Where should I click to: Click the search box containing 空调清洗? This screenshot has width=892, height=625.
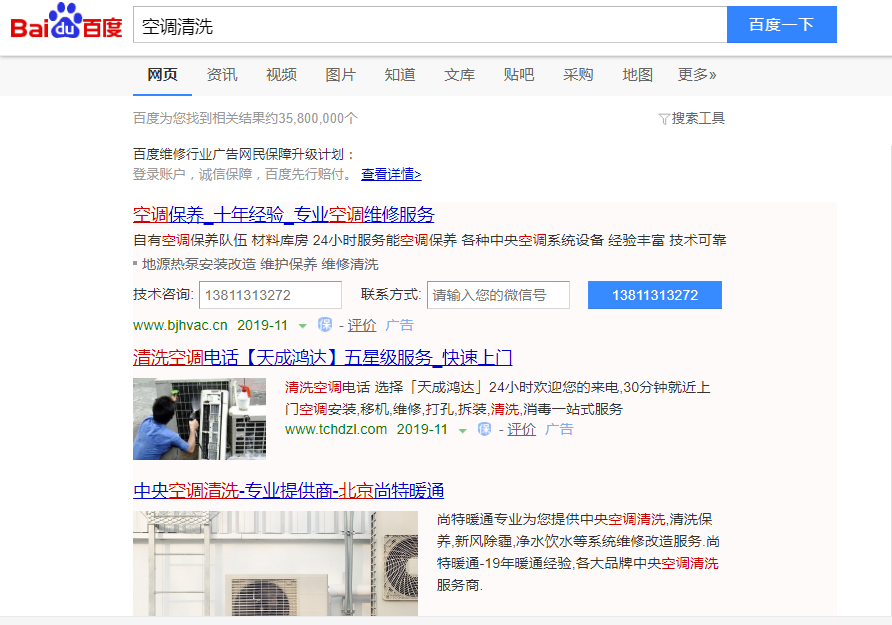(430, 25)
